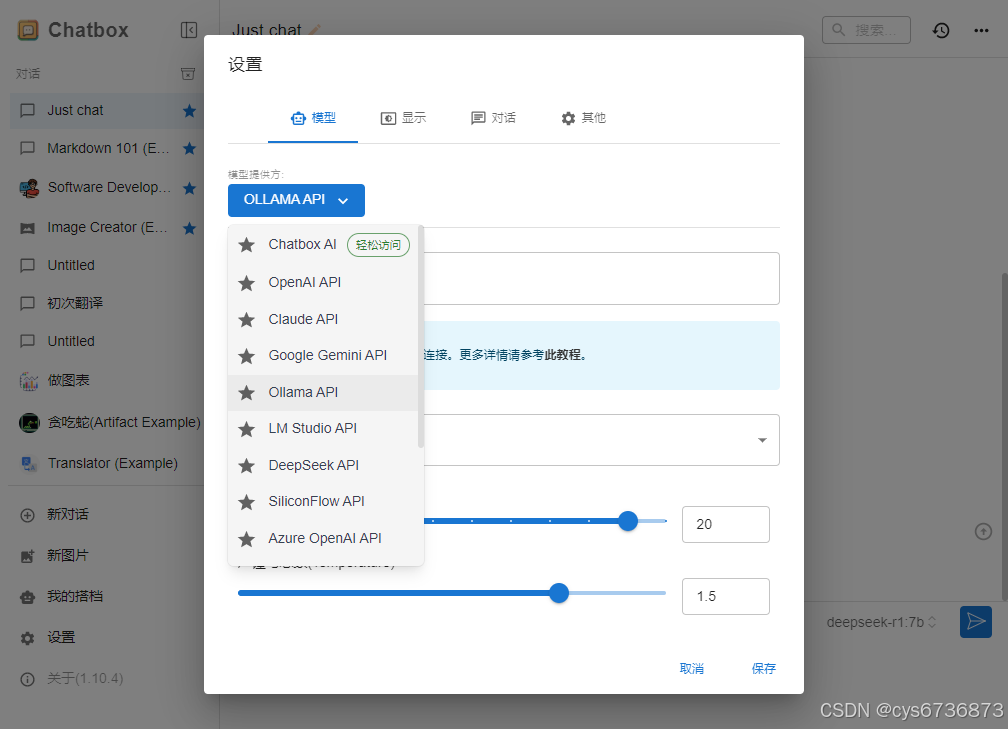Toggle star on Software Developer conversation
This screenshot has width=1008, height=729.
click(x=189, y=188)
